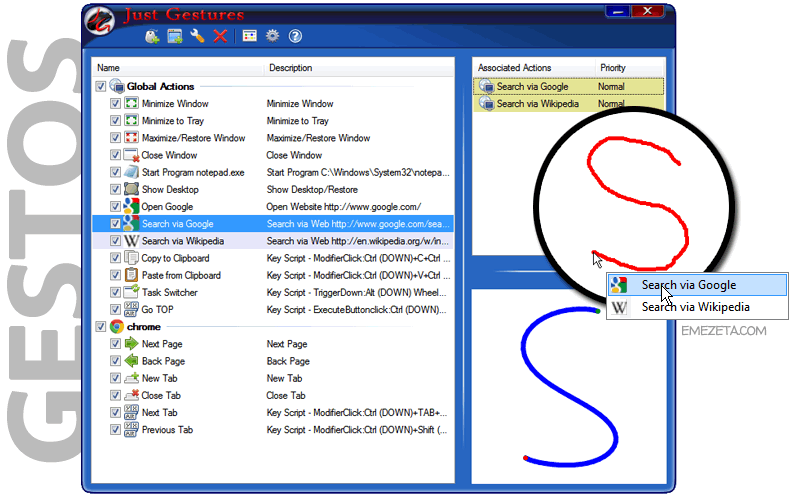The image size is (800, 500).
Task: Click the New Tab row icon
Action: click(x=132, y=378)
